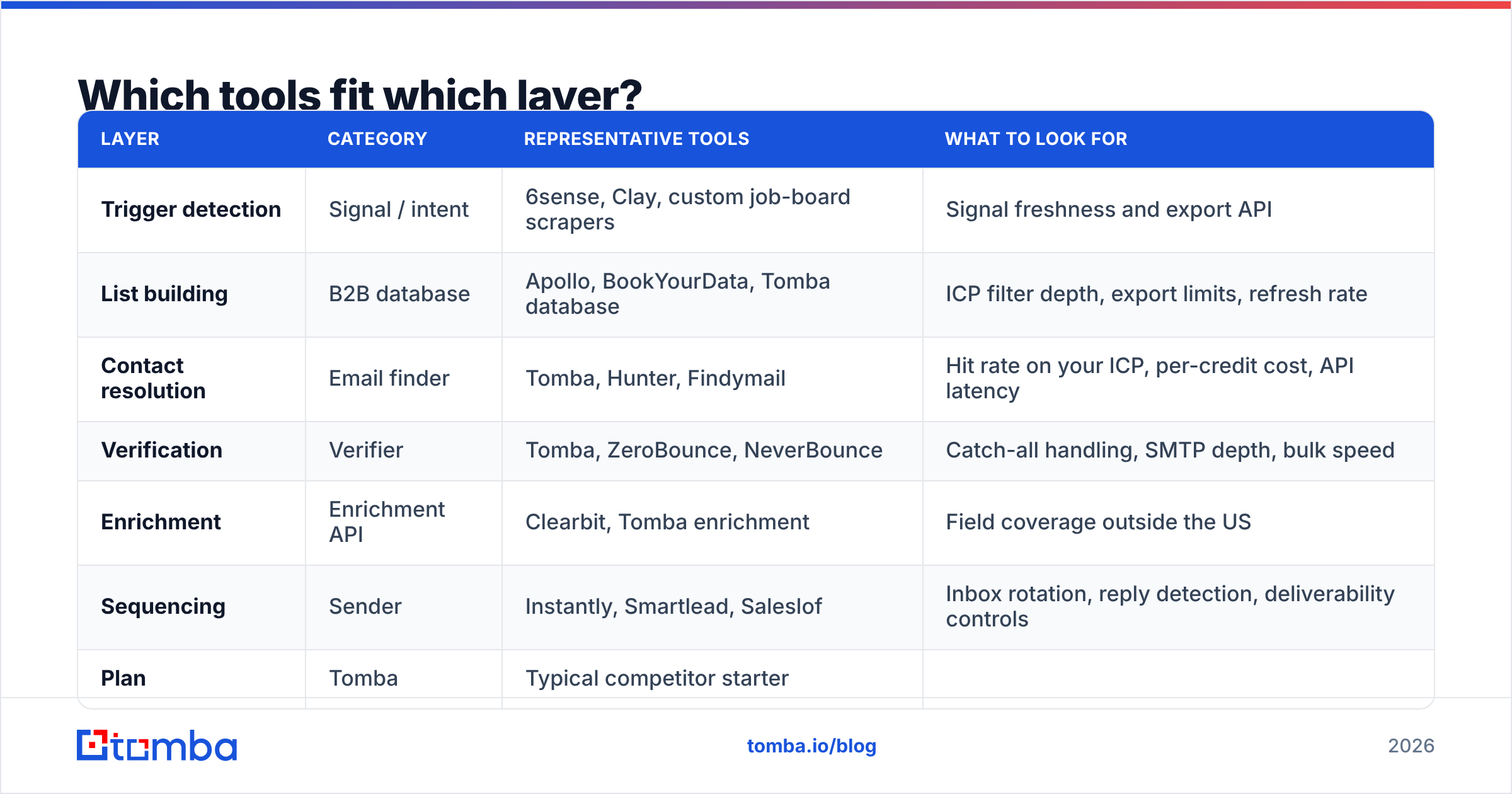Click the 'Plan' cell
This screenshot has width=1512, height=794.
point(192,679)
